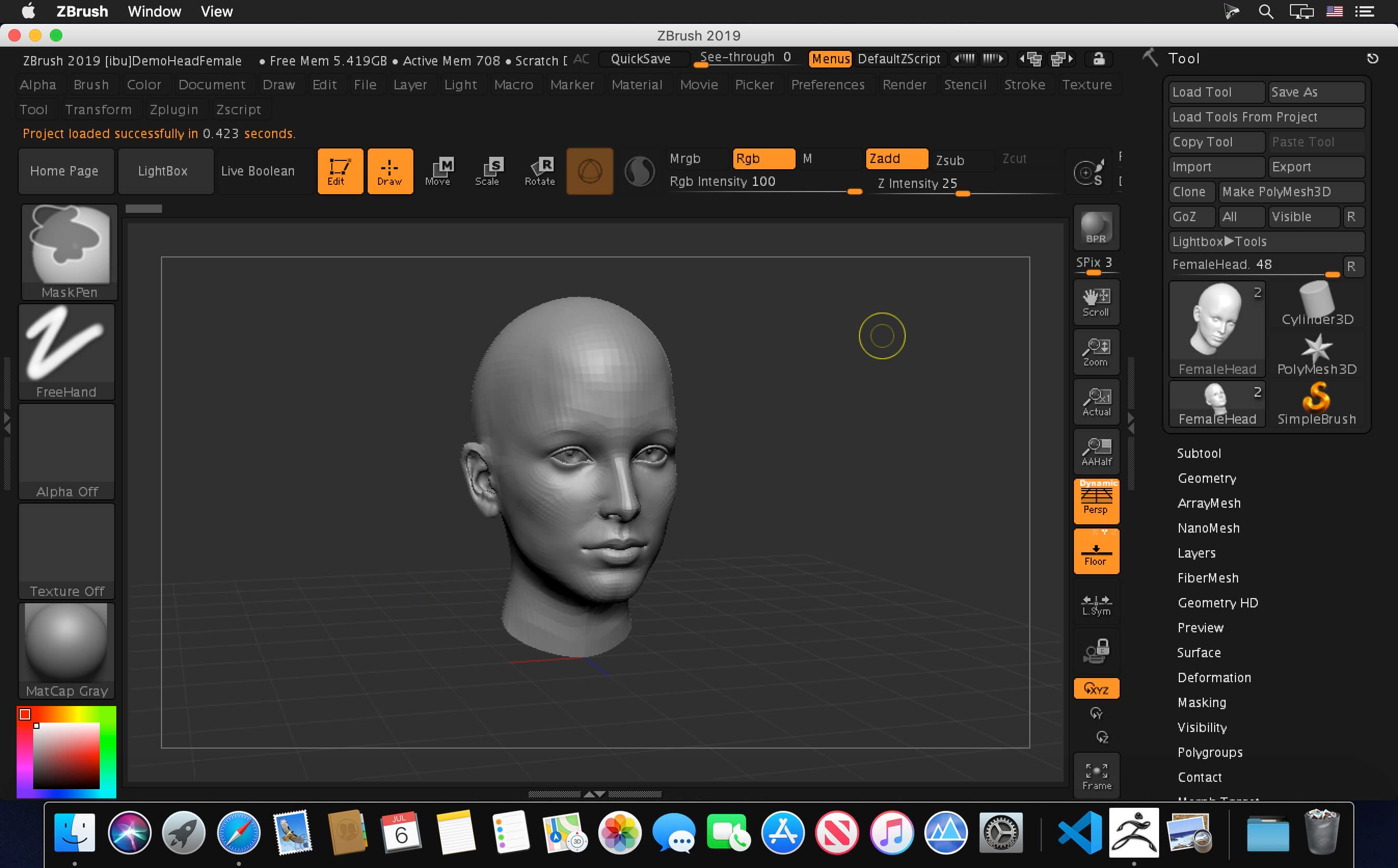This screenshot has width=1398, height=868.
Task: Click the BPR render icon
Action: (1096, 228)
